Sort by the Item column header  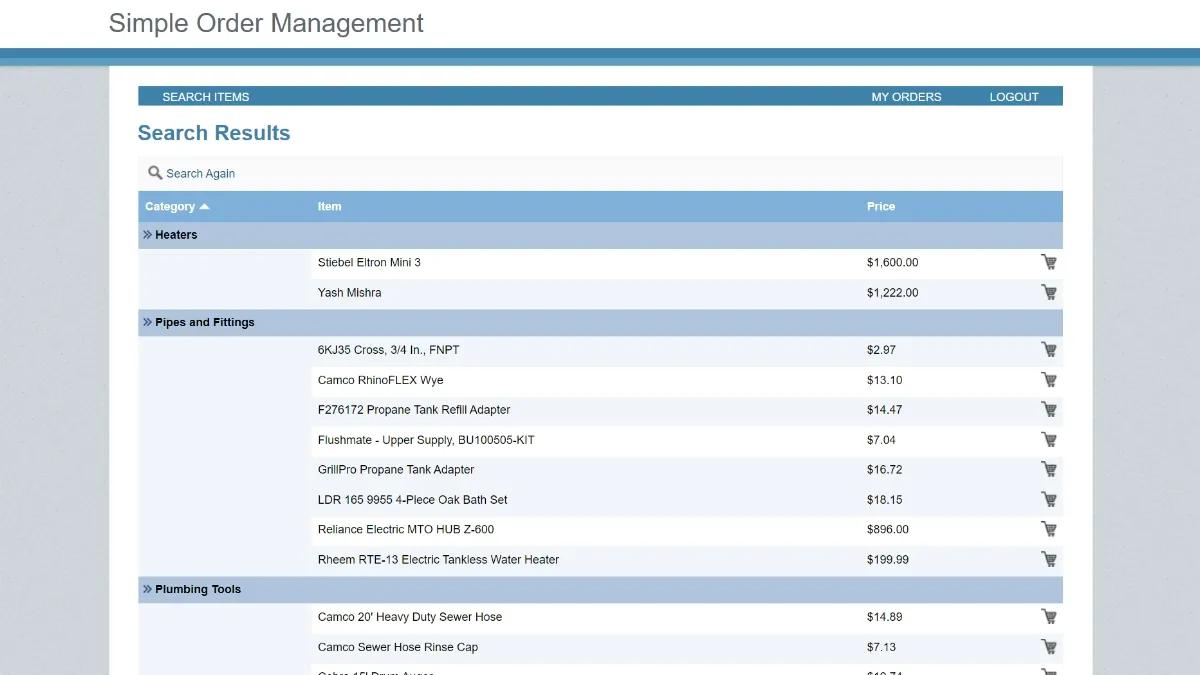tap(329, 207)
